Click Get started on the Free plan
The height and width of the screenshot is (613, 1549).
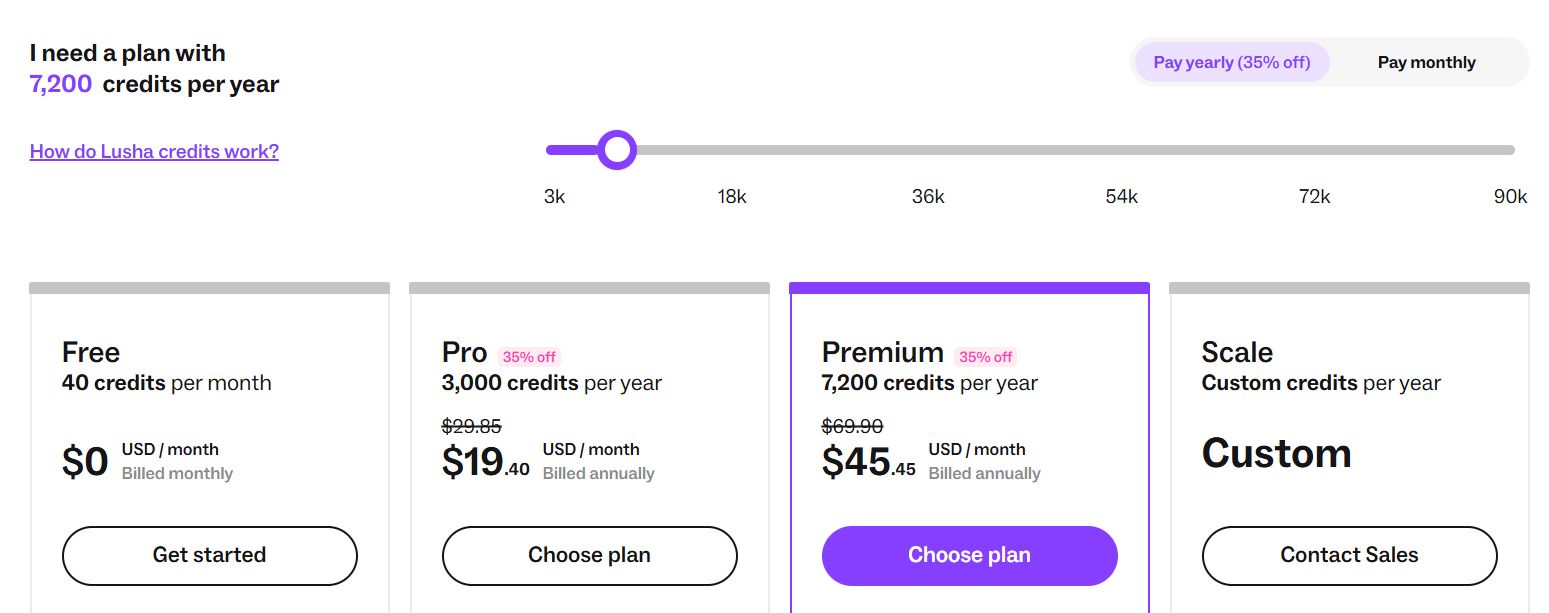[209, 555]
